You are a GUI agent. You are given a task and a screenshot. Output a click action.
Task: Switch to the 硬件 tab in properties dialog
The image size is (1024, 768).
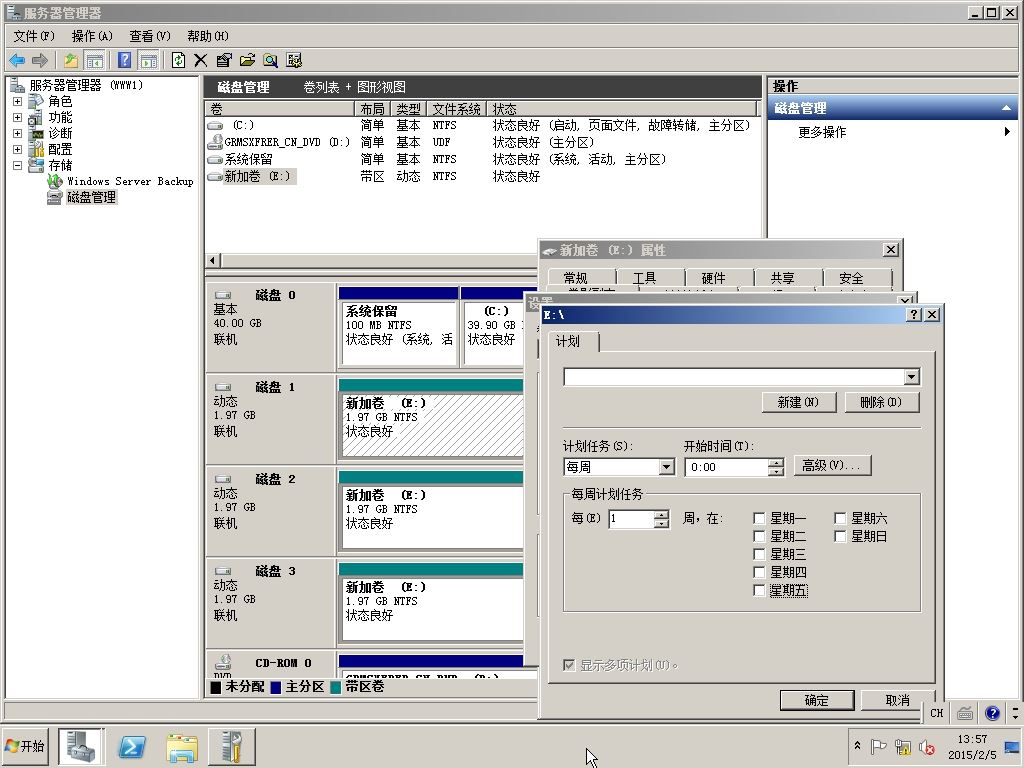713,278
